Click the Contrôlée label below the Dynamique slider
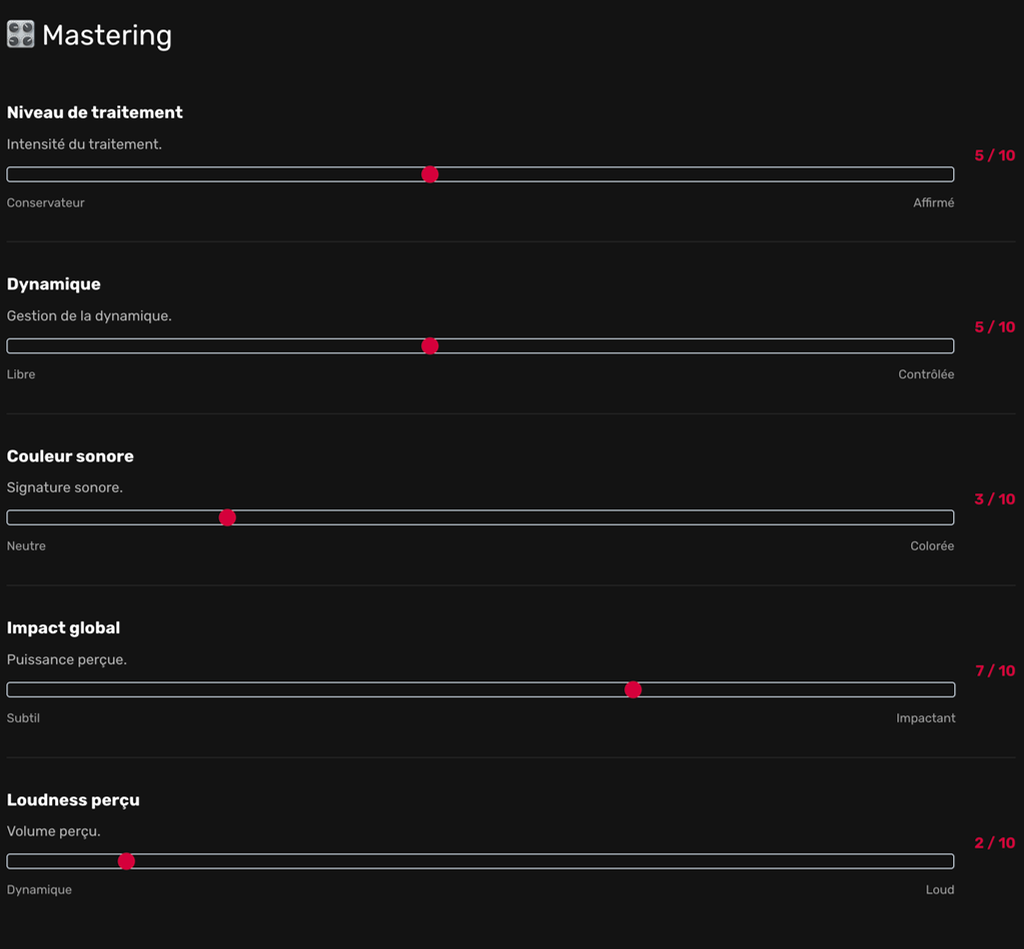Screen dimensions: 1024x949 928,374
